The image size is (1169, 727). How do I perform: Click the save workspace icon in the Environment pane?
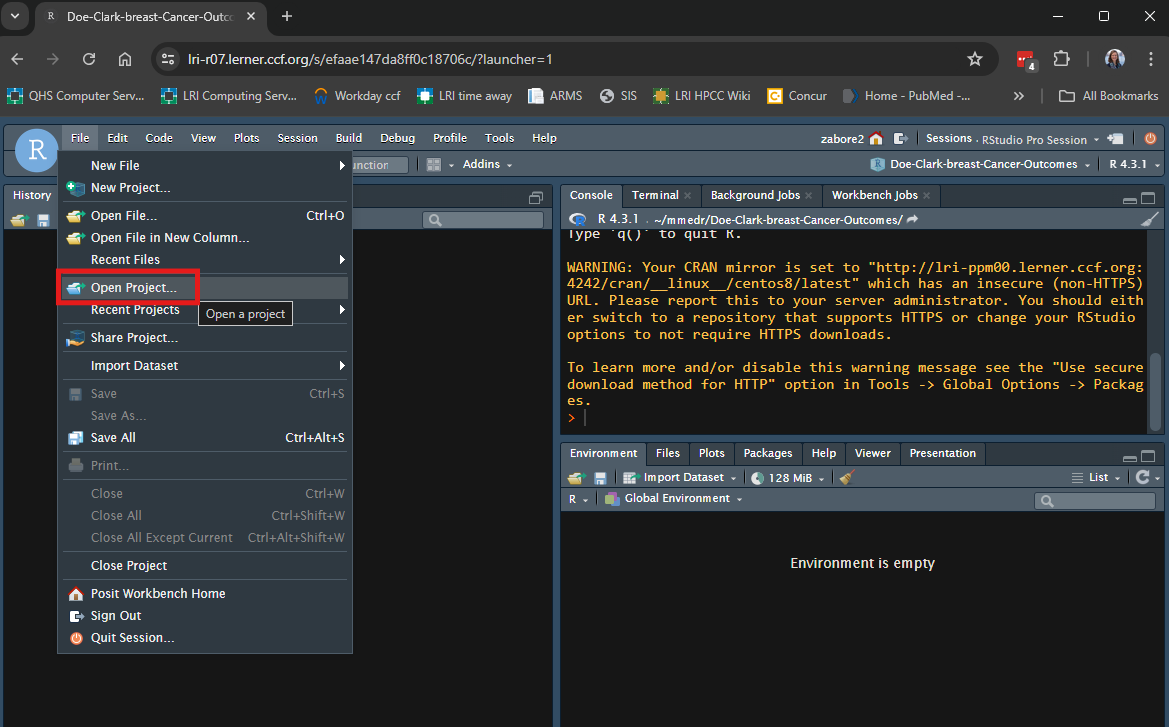coord(599,478)
